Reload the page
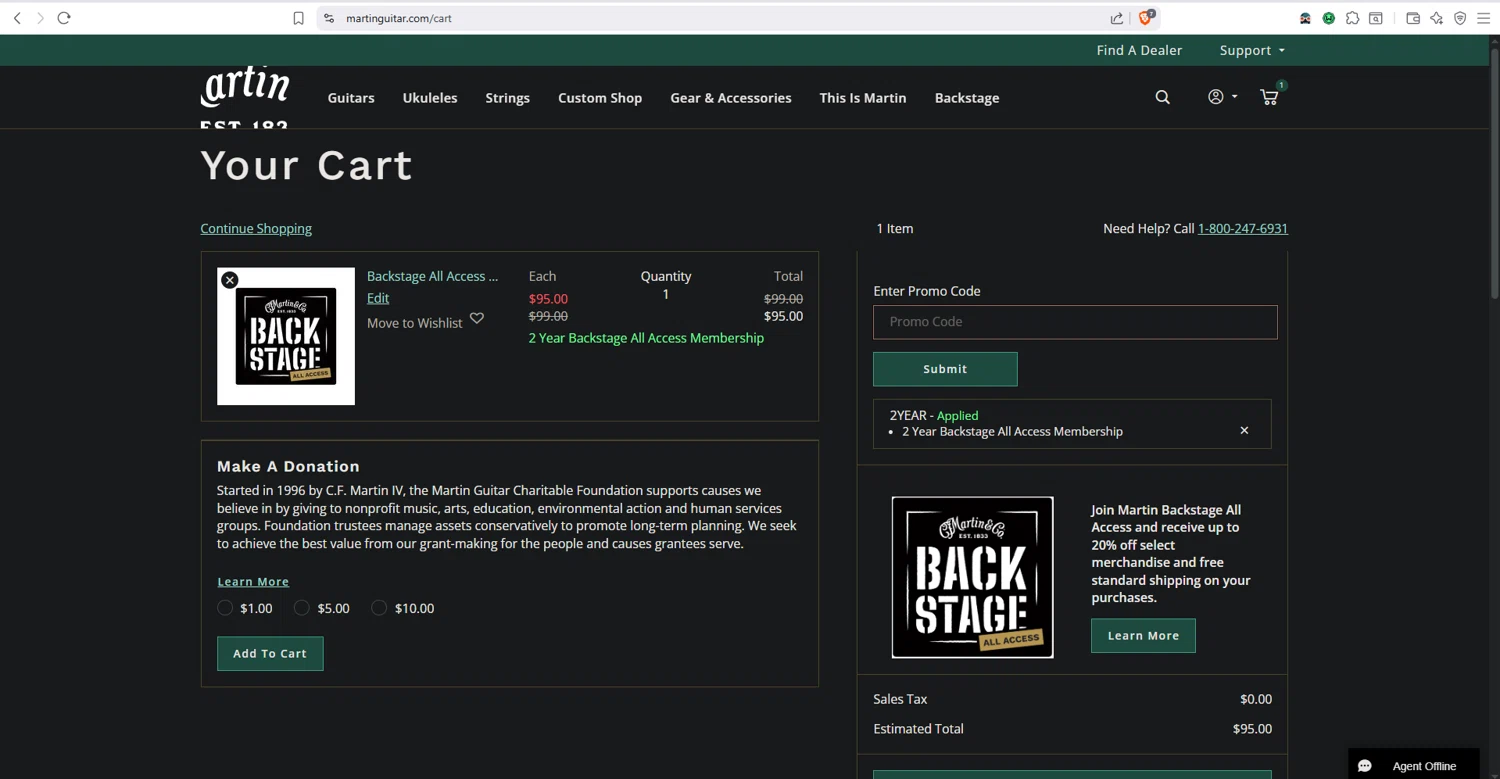This screenshot has height=779, width=1500. [x=64, y=18]
